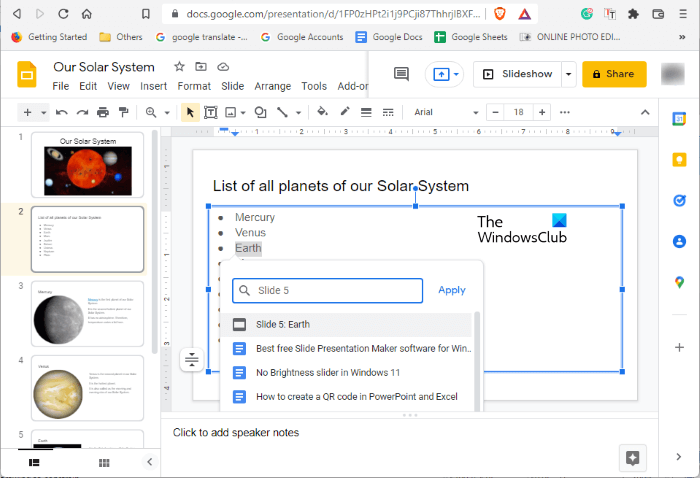The width and height of the screenshot is (700, 478).
Task: Hide the menus with up chevron
Action: 645,112
